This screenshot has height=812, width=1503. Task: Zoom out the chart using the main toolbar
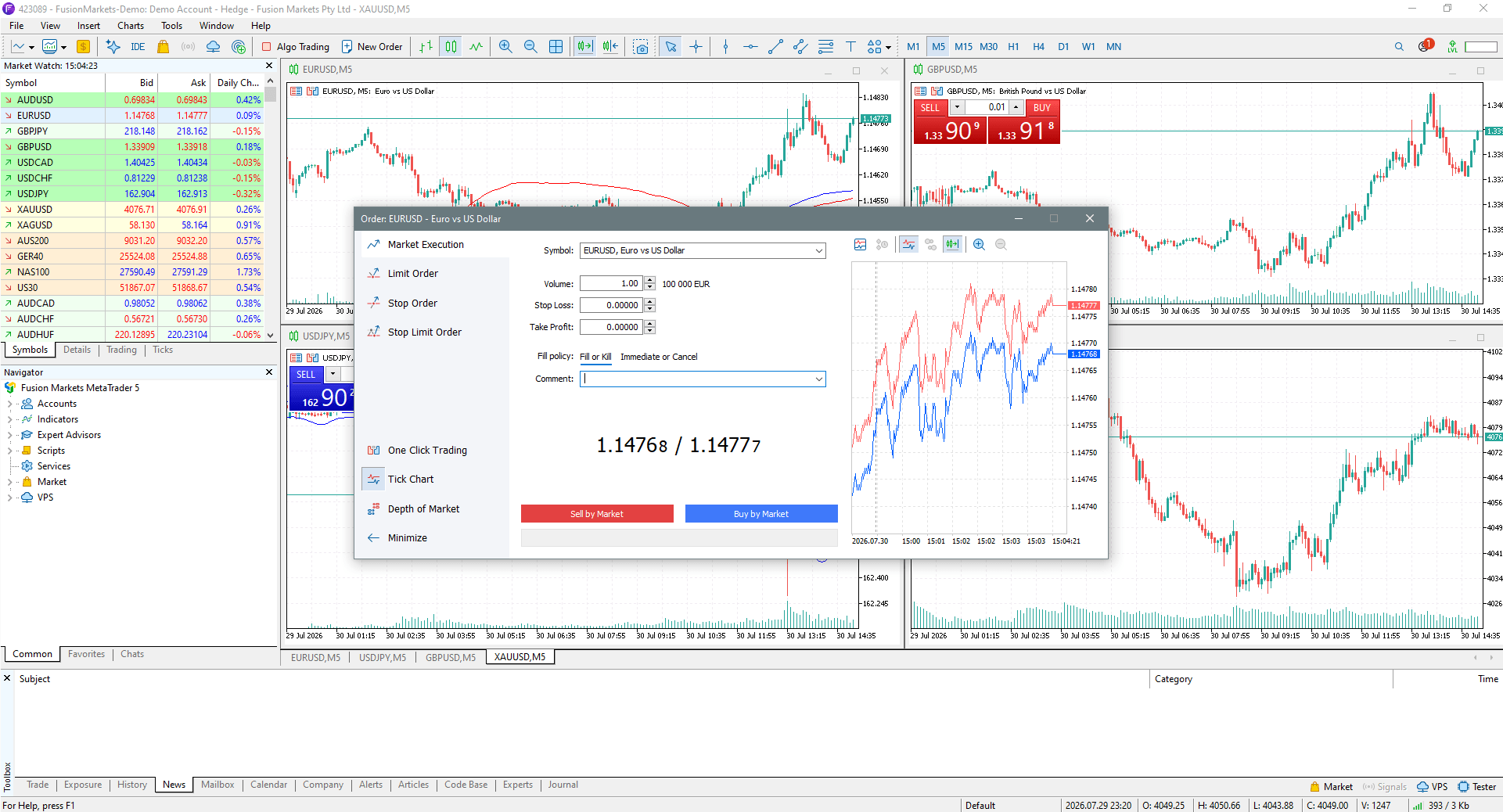click(x=530, y=47)
